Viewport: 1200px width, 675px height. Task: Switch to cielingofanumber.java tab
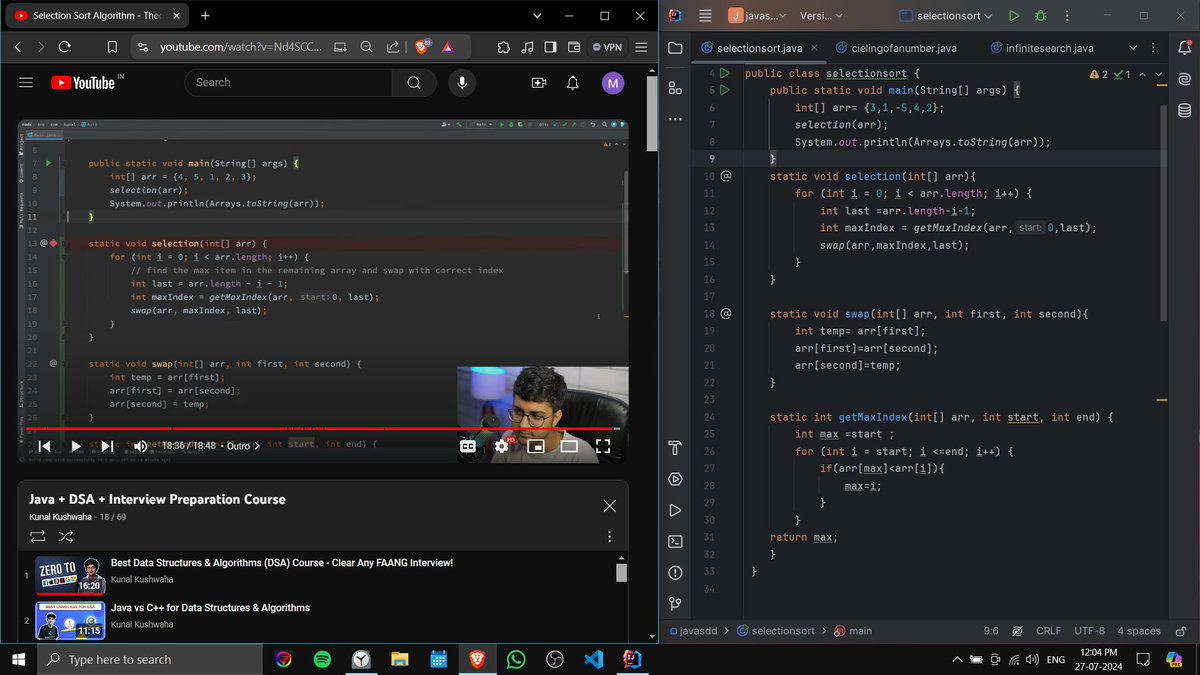(x=895, y=48)
